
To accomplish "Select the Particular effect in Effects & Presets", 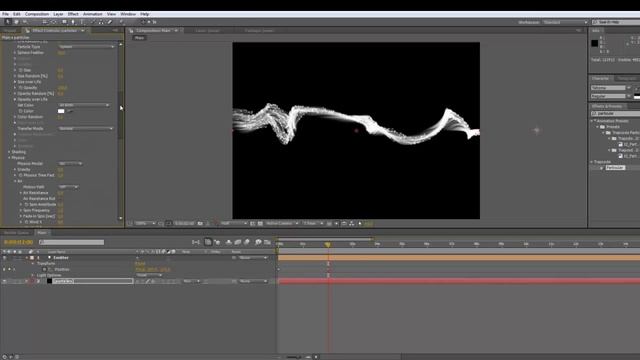I will point(615,168).
